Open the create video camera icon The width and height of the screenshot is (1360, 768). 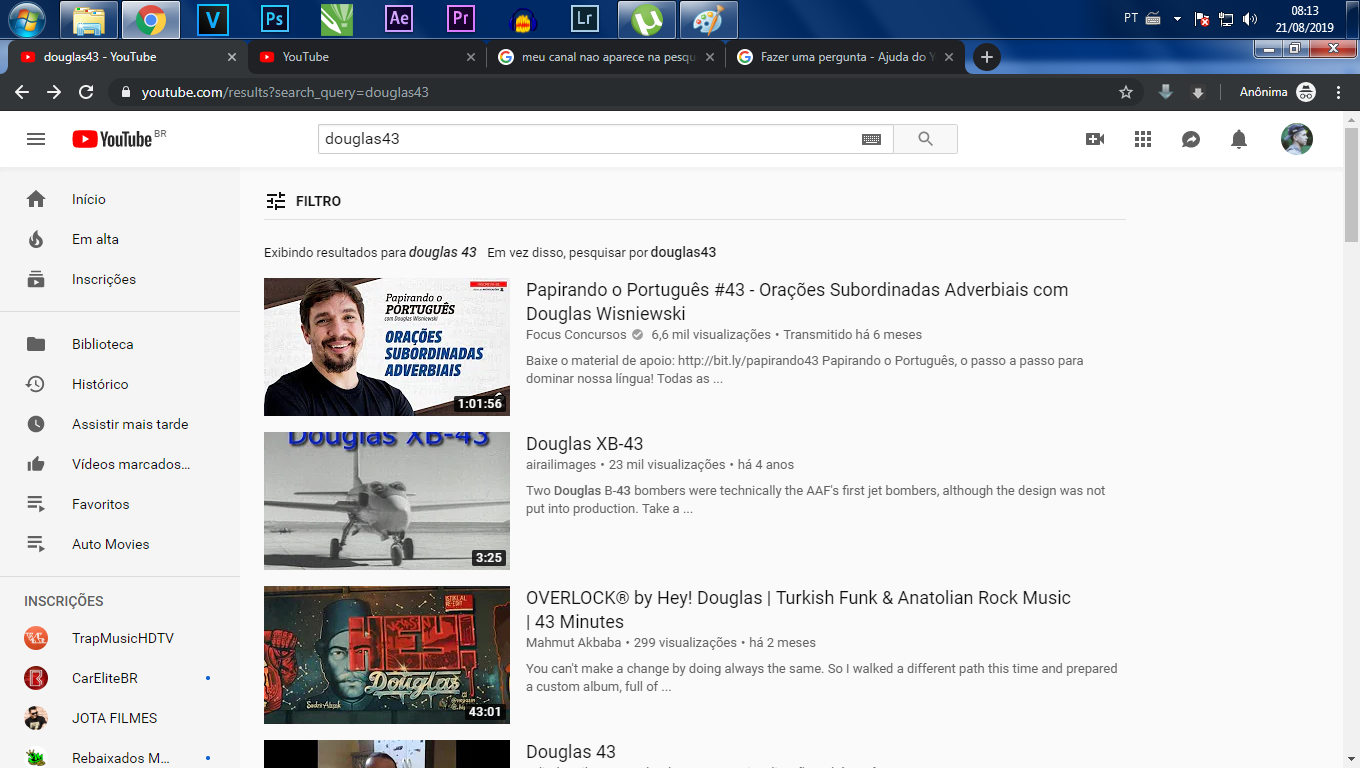[1095, 139]
